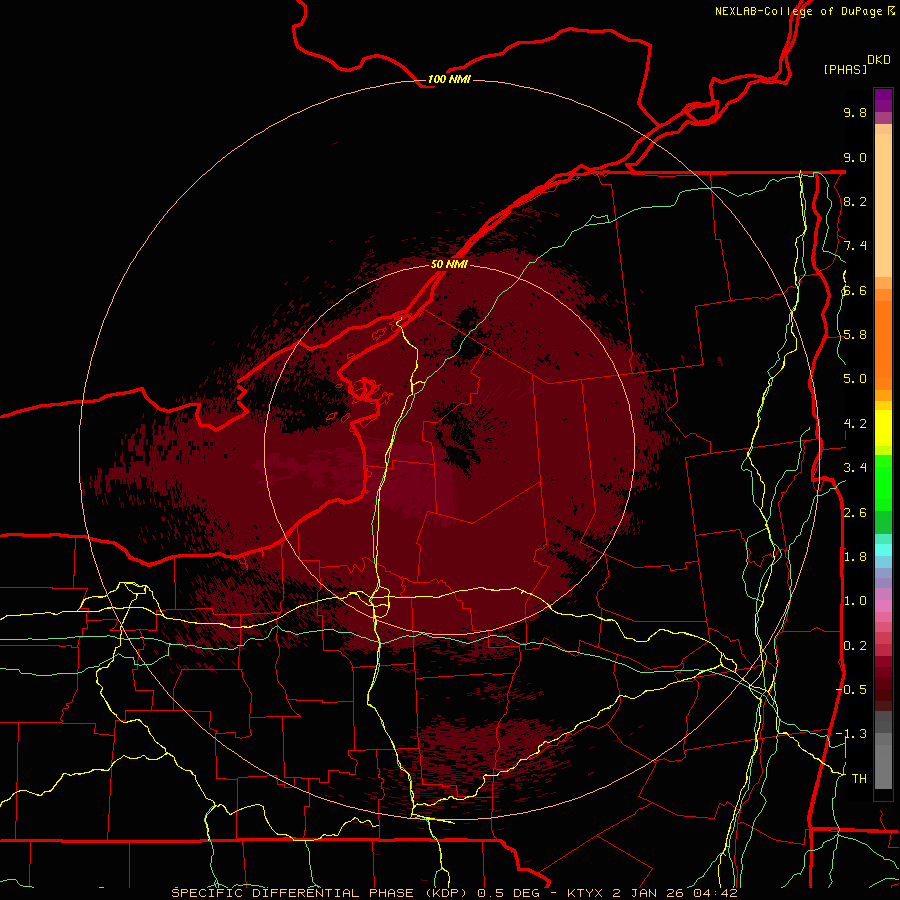Click the 0.2 value on color scale
The height and width of the screenshot is (900, 900).
pyautogui.click(x=855, y=646)
